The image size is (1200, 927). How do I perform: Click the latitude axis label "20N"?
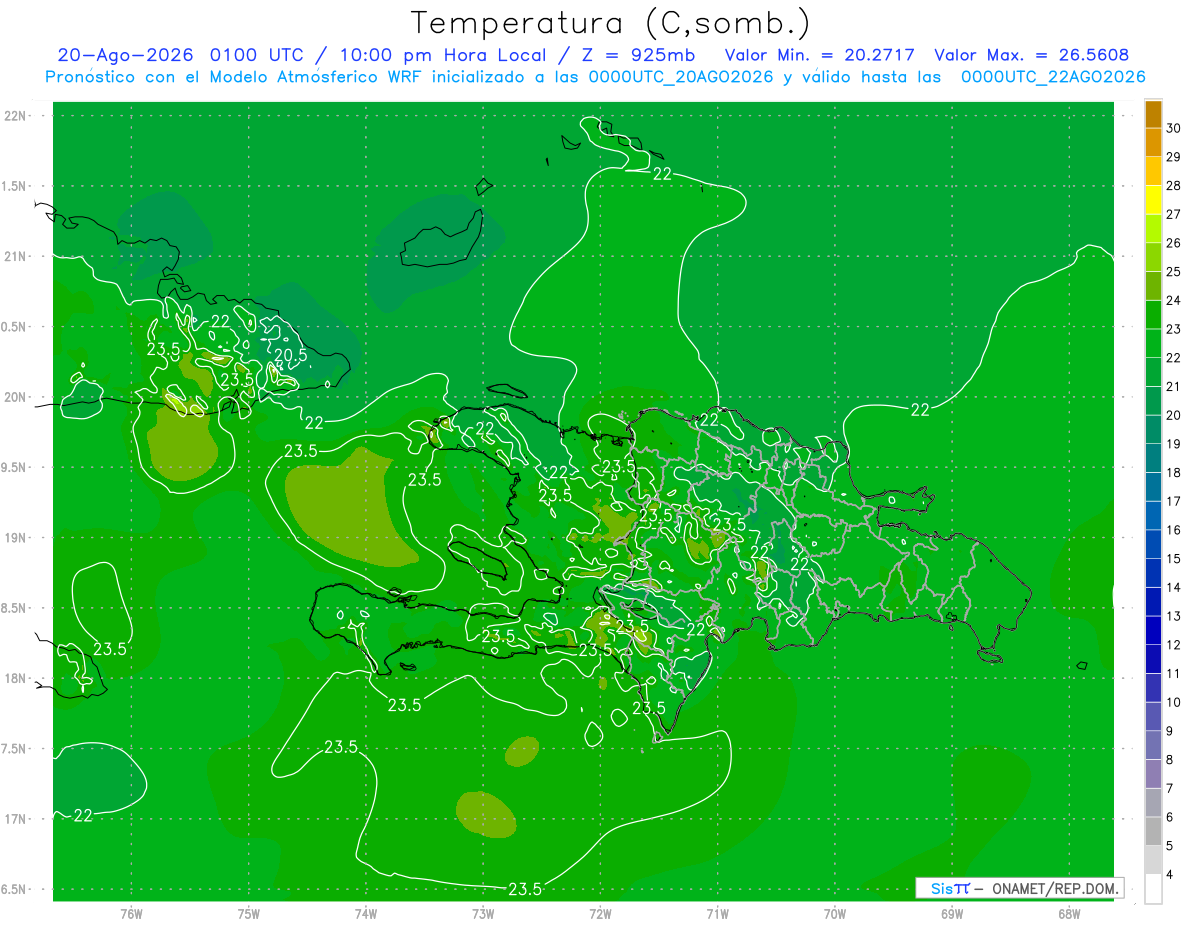tap(15, 397)
